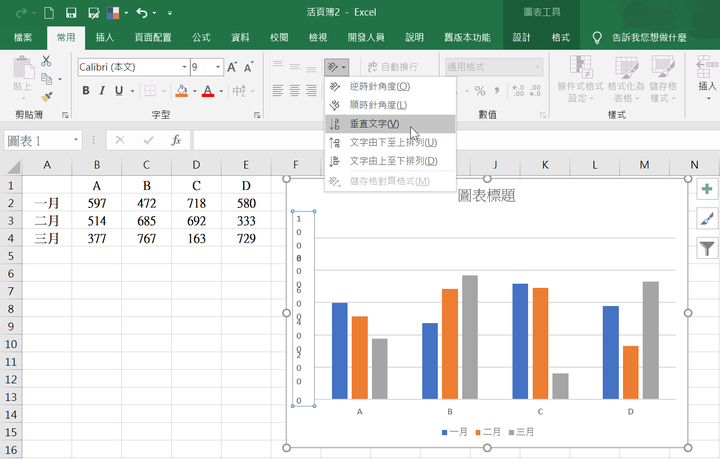This screenshot has width=720, height=459.
Task: Toggle Bold formatting
Action: tap(86, 91)
